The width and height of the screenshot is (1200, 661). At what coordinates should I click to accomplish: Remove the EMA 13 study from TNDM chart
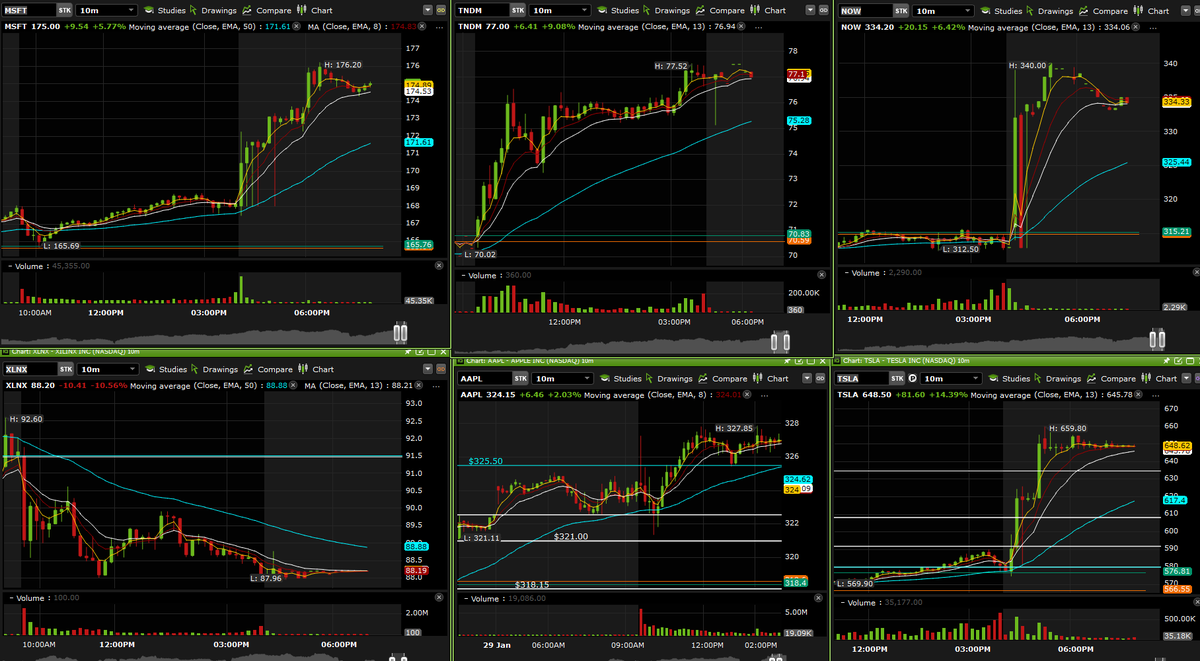[739, 27]
